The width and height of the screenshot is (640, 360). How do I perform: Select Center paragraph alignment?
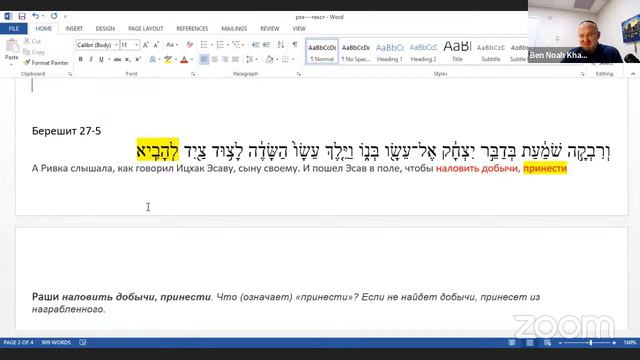click(x=214, y=60)
